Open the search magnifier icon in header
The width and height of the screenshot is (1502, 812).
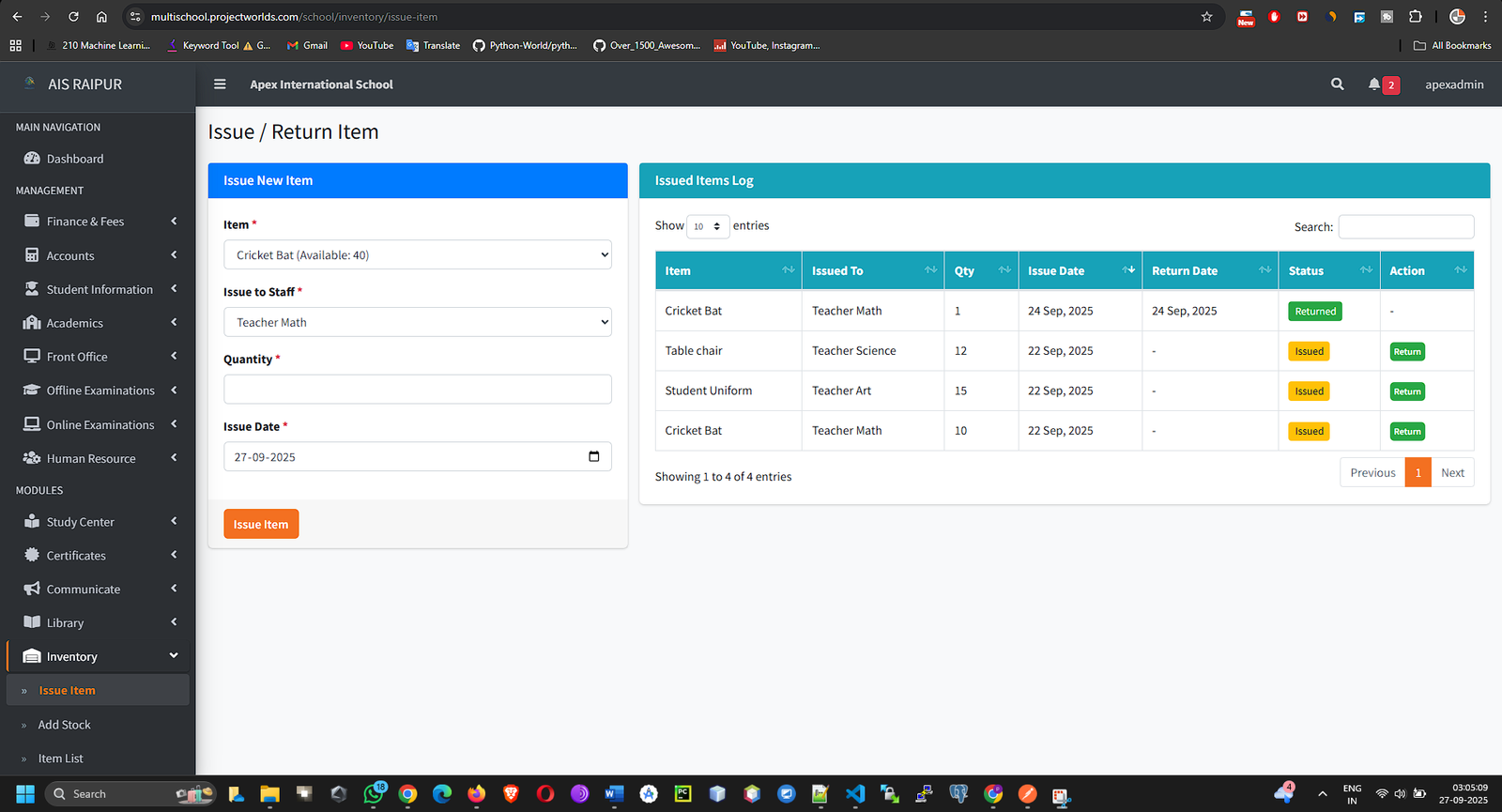click(x=1337, y=84)
